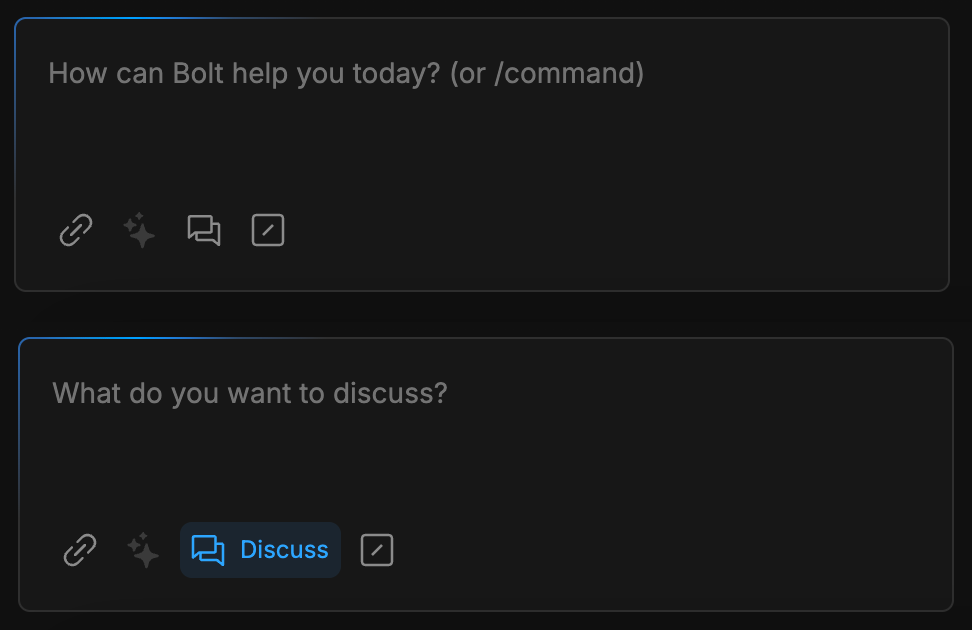The width and height of the screenshot is (972, 630).
Task: Click the "(or /command)" placeholder text
Action: tap(547, 74)
